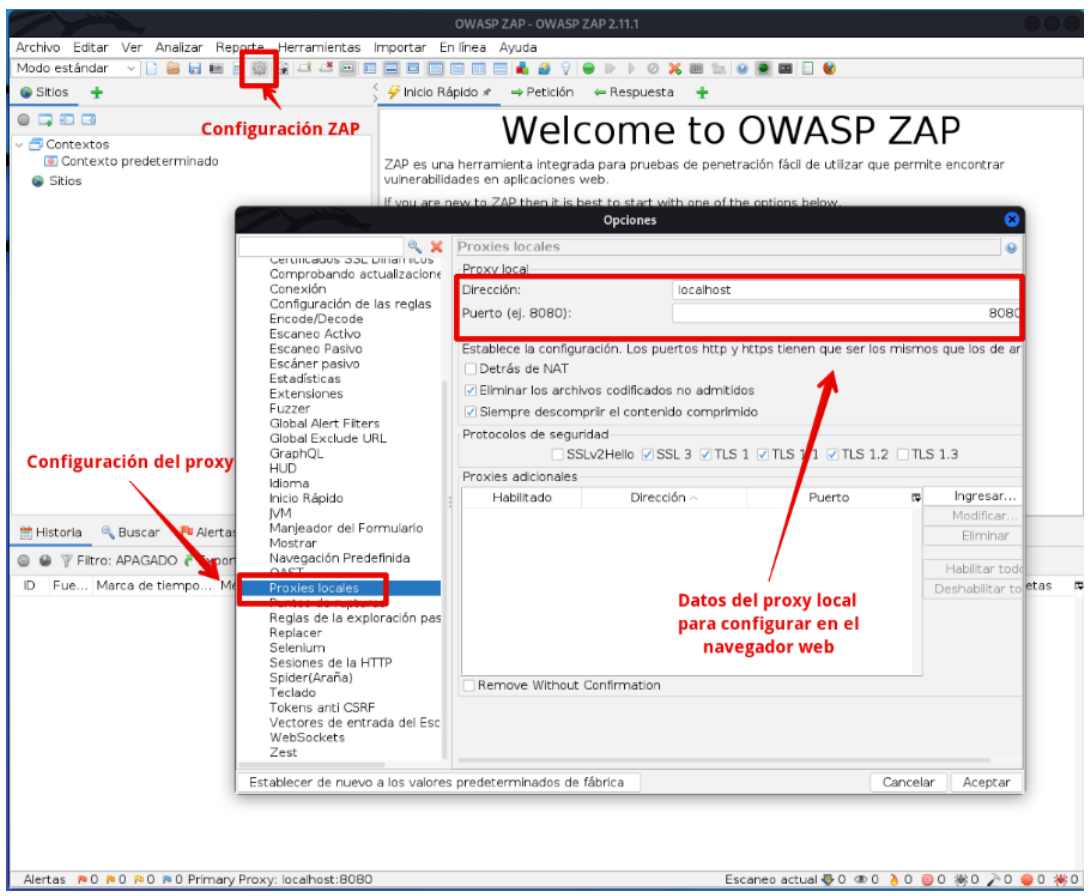1090x896 pixels.
Task: Open help icon in Proxies locales panel
Action: [1011, 247]
